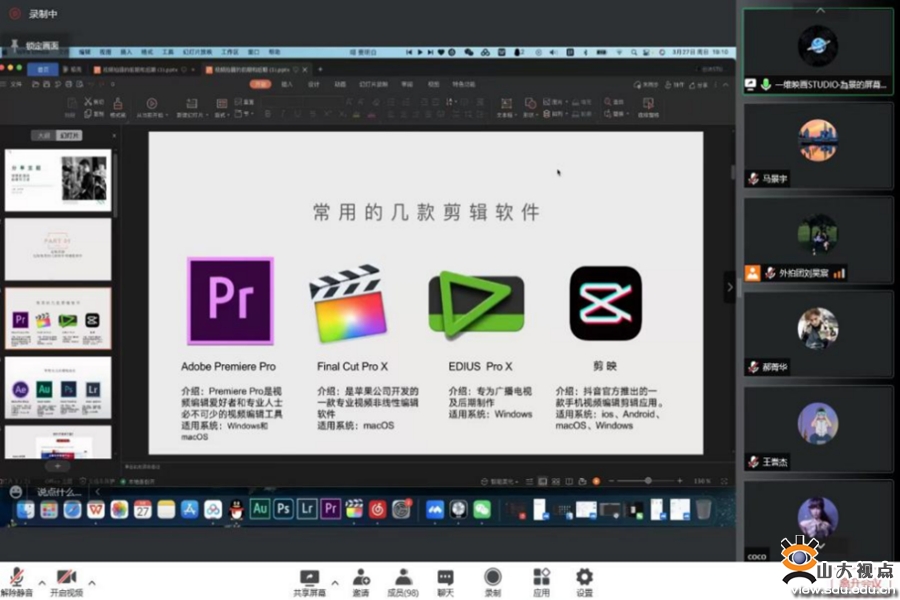This screenshot has height=600, width=900.
Task: Open the 聊天 chat panel
Action: pyautogui.click(x=445, y=583)
